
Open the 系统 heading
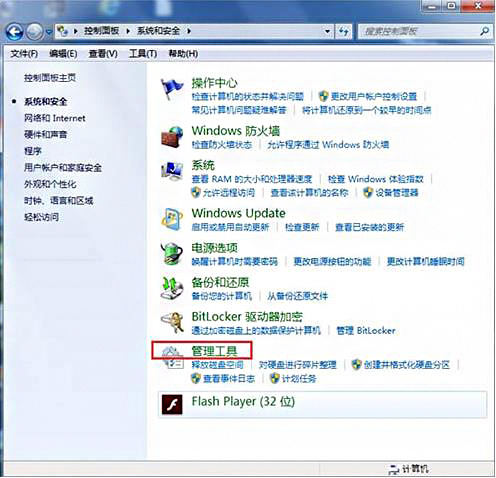point(203,165)
